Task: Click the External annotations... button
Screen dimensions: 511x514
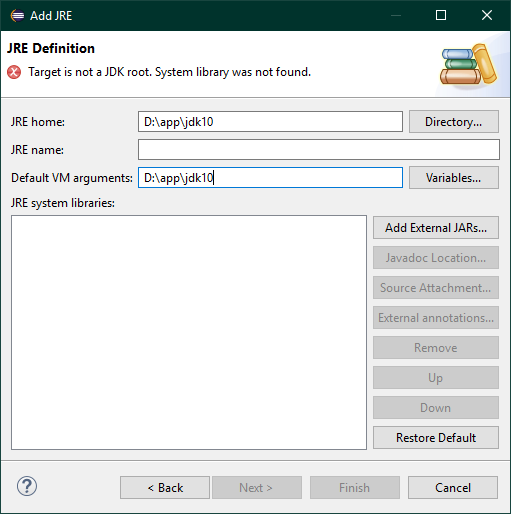Action: click(x=436, y=318)
